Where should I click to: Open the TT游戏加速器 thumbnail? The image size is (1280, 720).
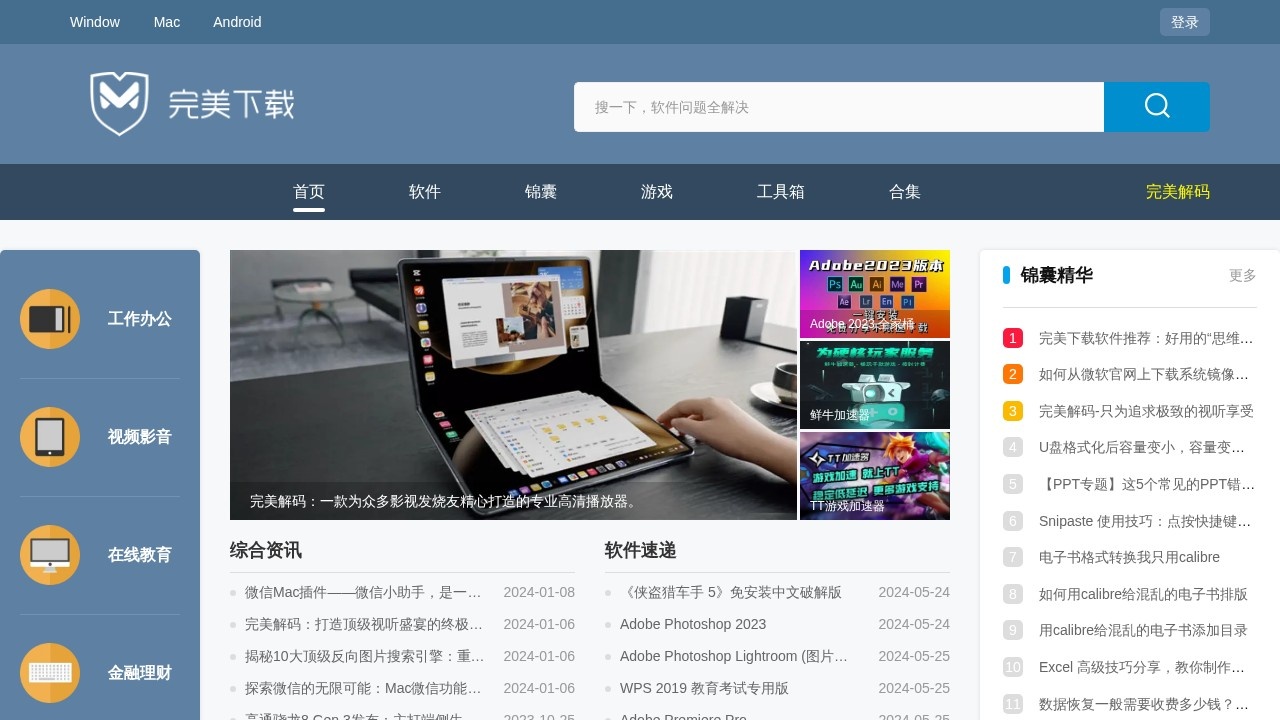[874, 476]
